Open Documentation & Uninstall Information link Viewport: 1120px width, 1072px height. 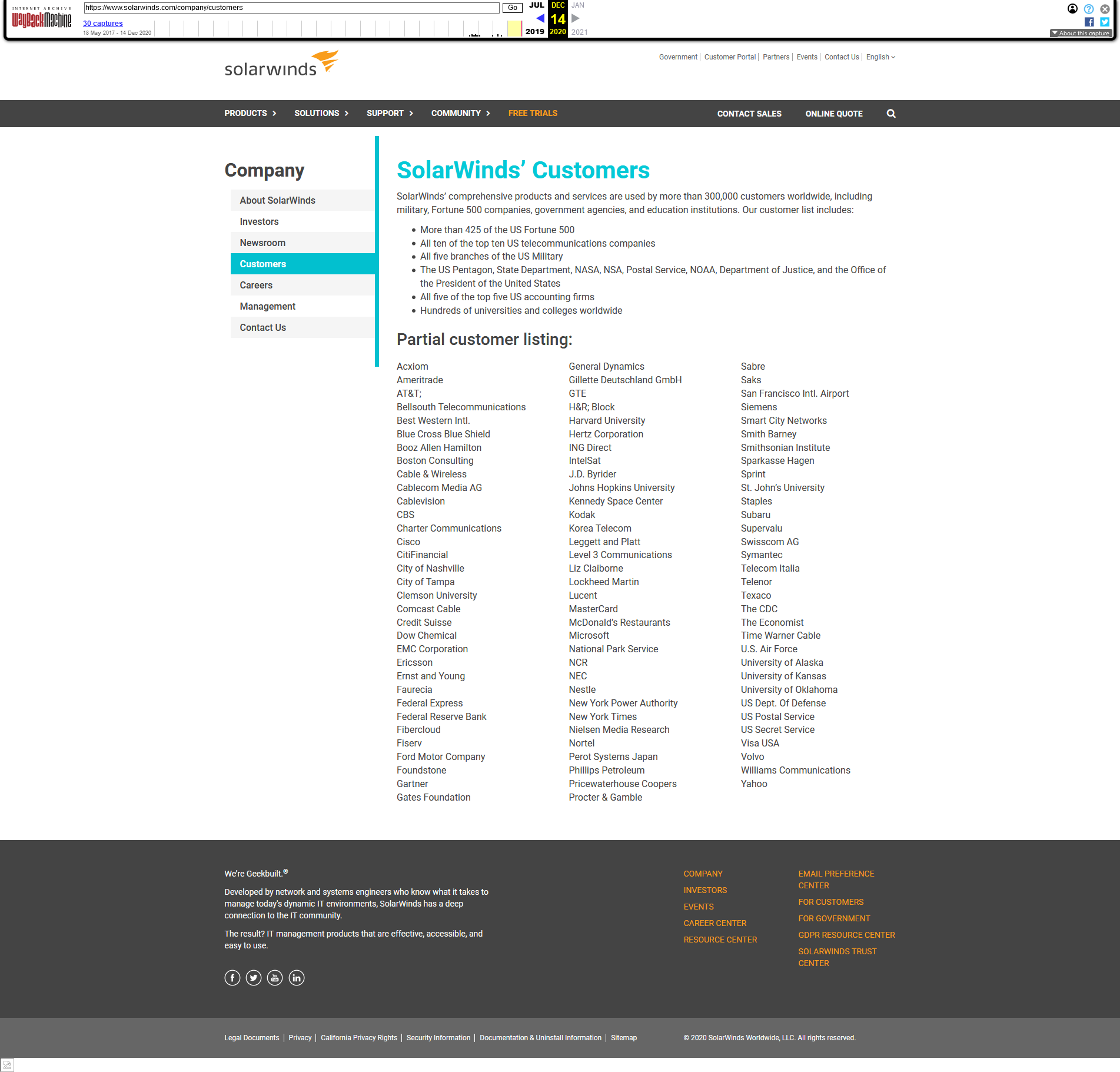(x=540, y=1038)
